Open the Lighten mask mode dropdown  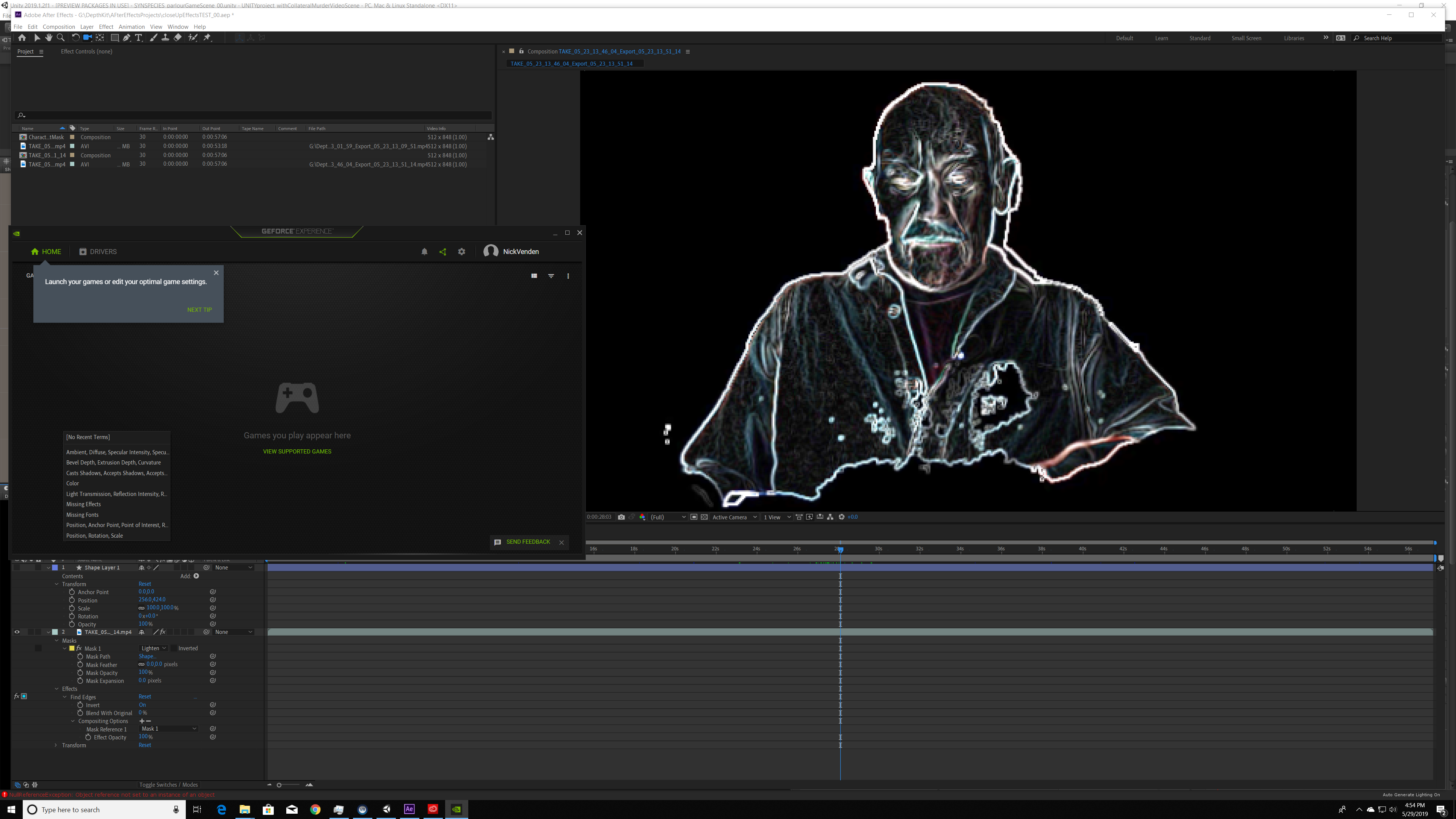pyautogui.click(x=153, y=648)
